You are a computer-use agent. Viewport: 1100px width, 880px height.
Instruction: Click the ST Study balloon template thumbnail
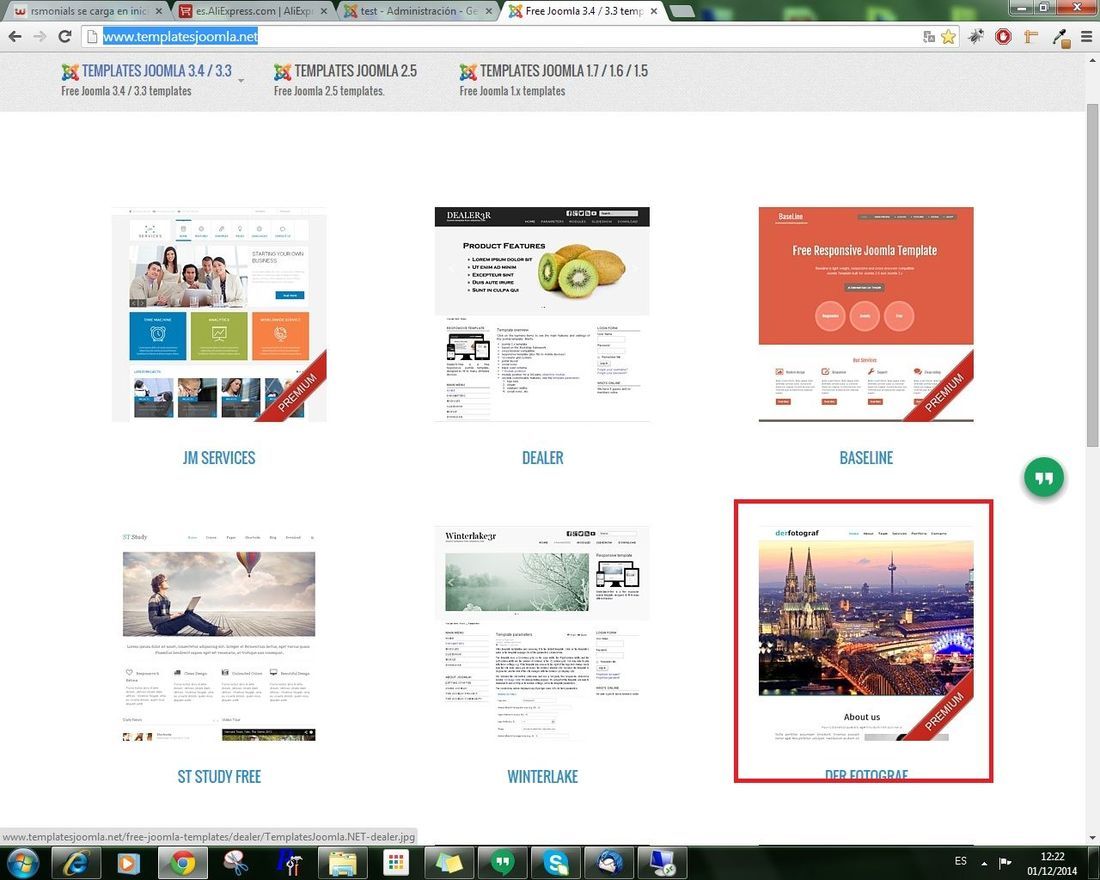coord(219,634)
